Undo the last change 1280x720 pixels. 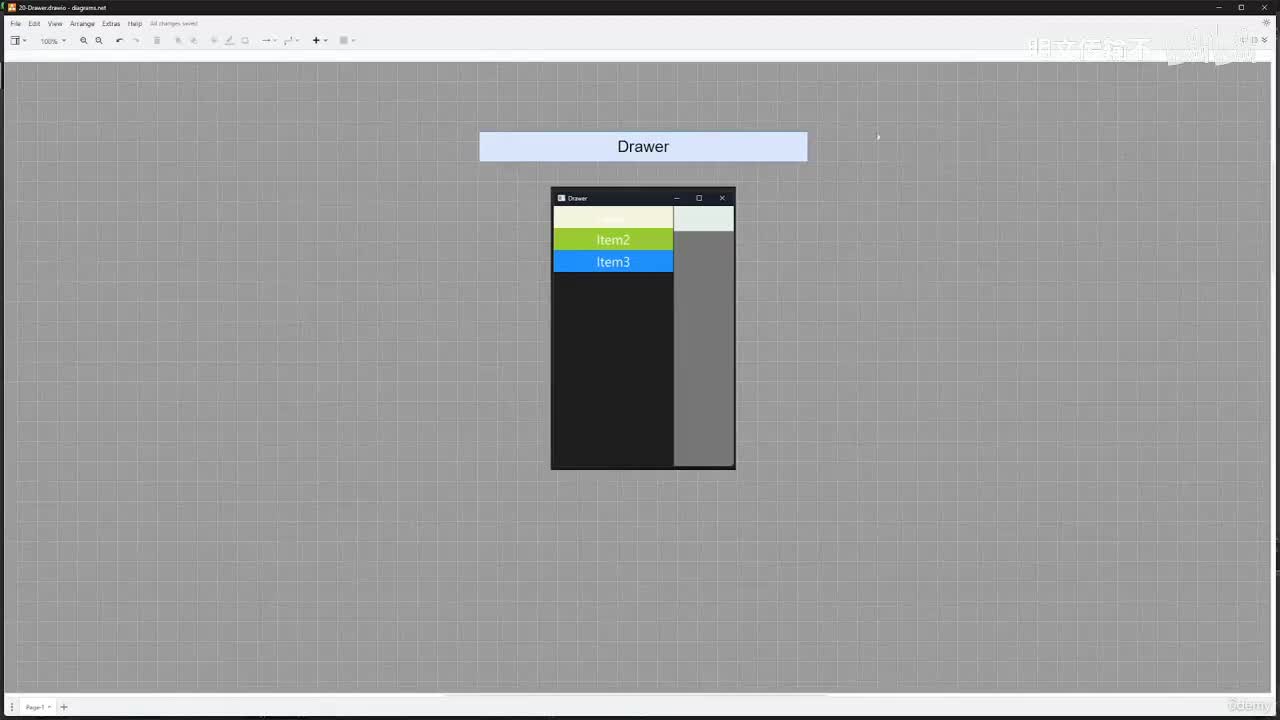click(x=120, y=41)
